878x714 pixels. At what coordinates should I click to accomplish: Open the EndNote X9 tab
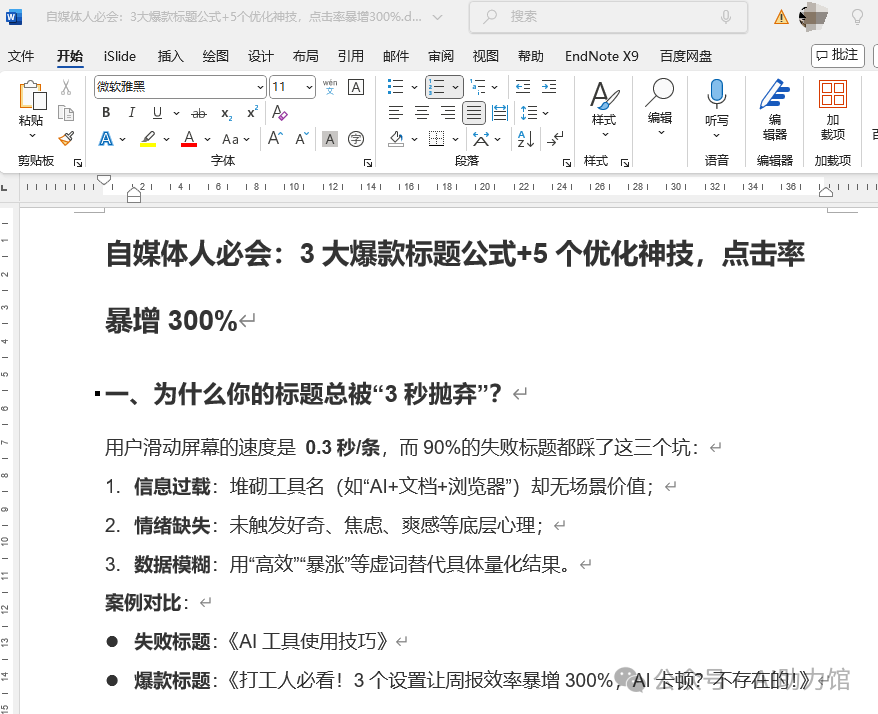(x=601, y=56)
